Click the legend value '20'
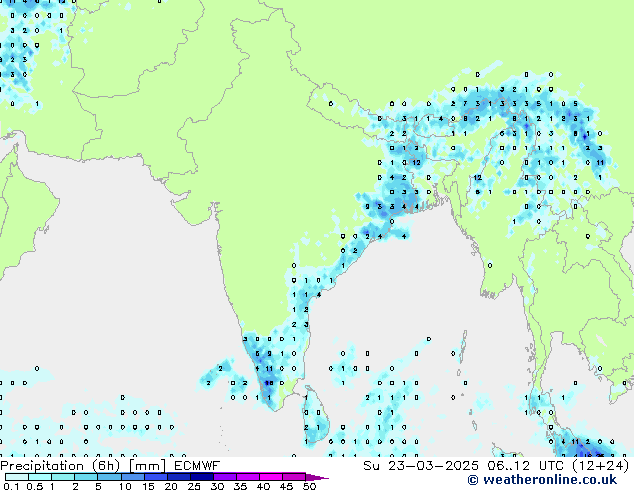 tap(171, 486)
